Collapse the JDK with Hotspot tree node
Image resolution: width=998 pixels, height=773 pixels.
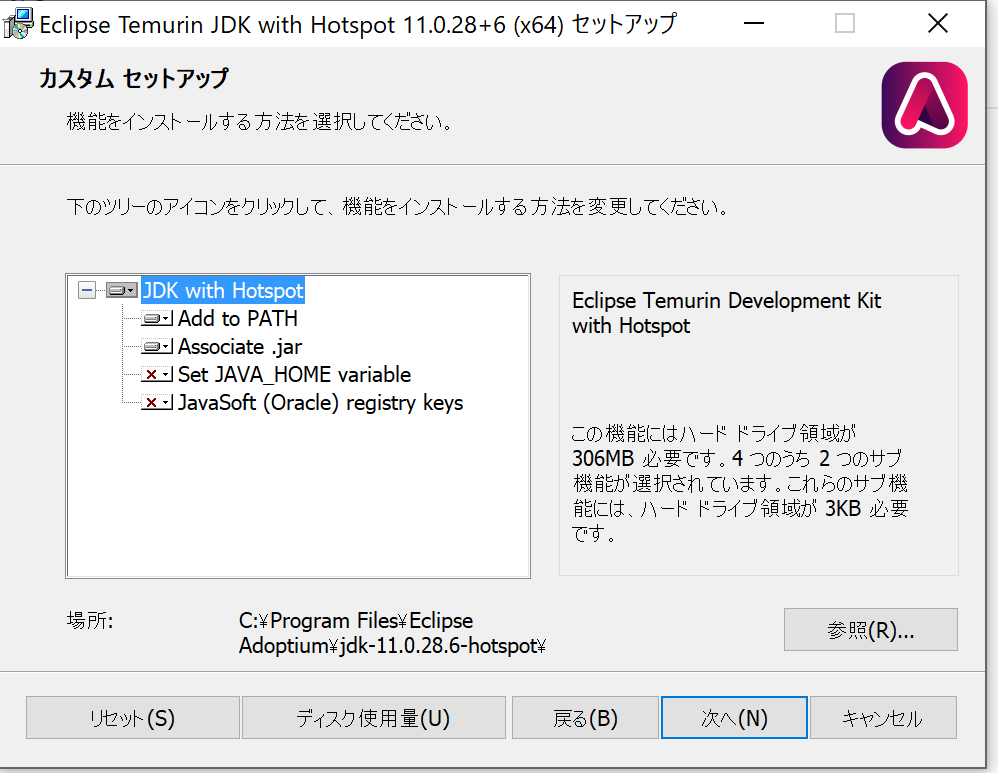[87, 291]
